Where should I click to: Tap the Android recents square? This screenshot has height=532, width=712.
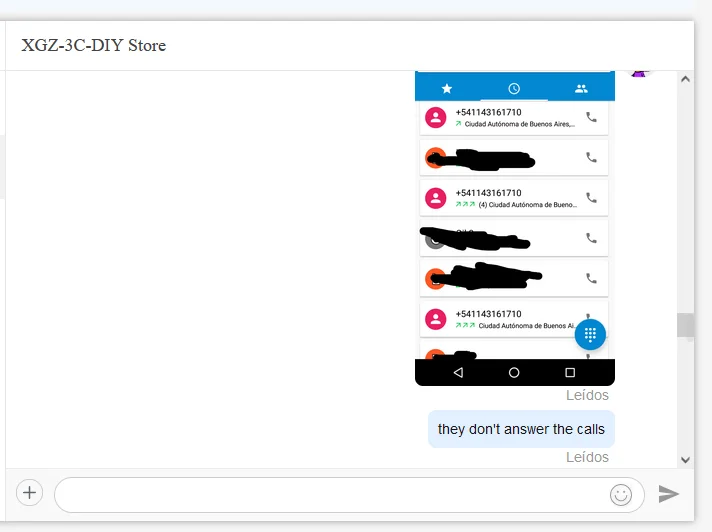(x=570, y=373)
